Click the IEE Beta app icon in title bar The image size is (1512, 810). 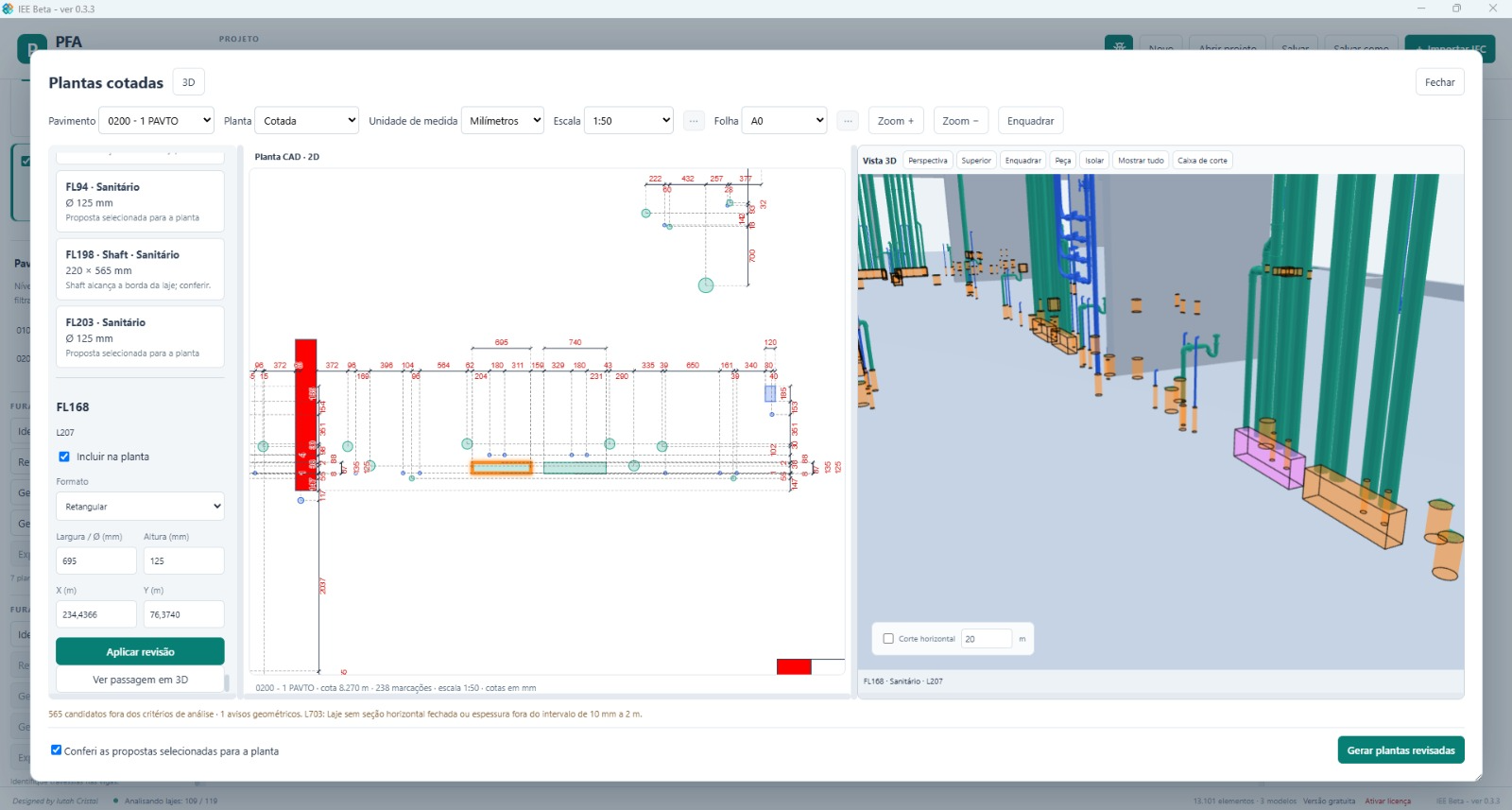9,9
